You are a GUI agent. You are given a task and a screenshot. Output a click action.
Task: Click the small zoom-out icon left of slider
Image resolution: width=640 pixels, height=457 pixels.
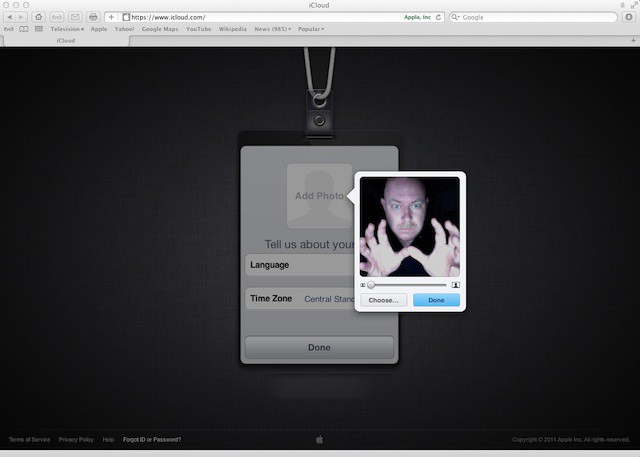(363, 285)
